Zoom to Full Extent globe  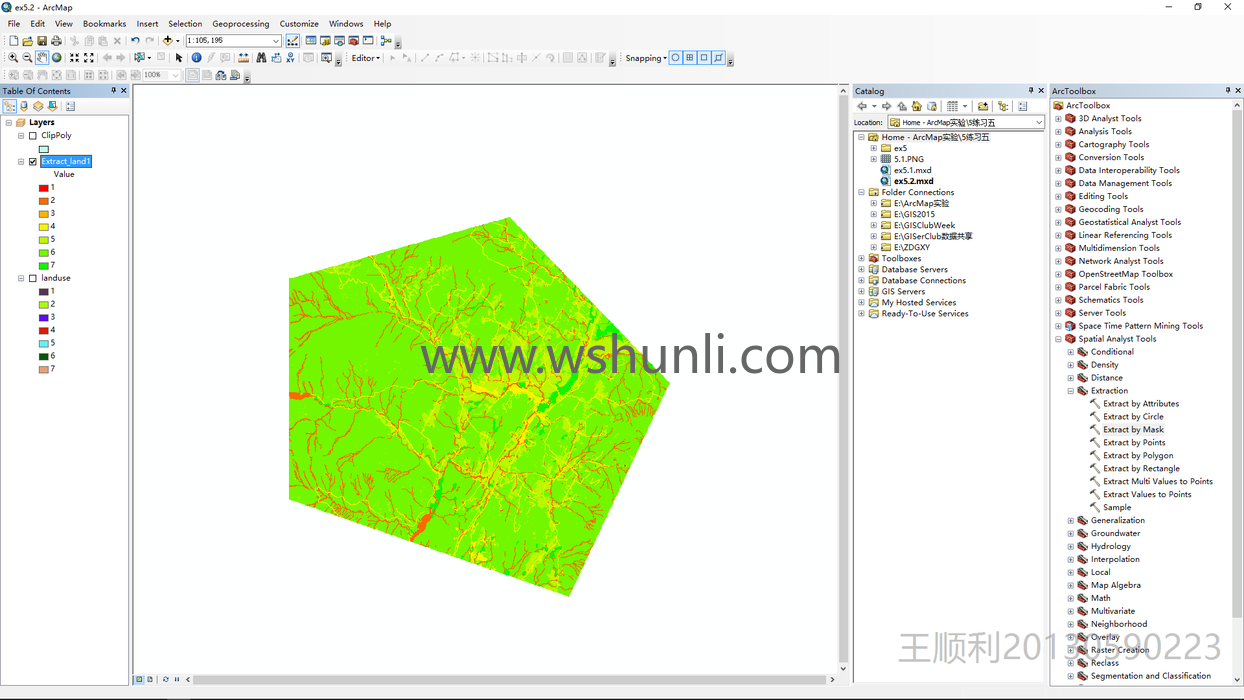56,58
